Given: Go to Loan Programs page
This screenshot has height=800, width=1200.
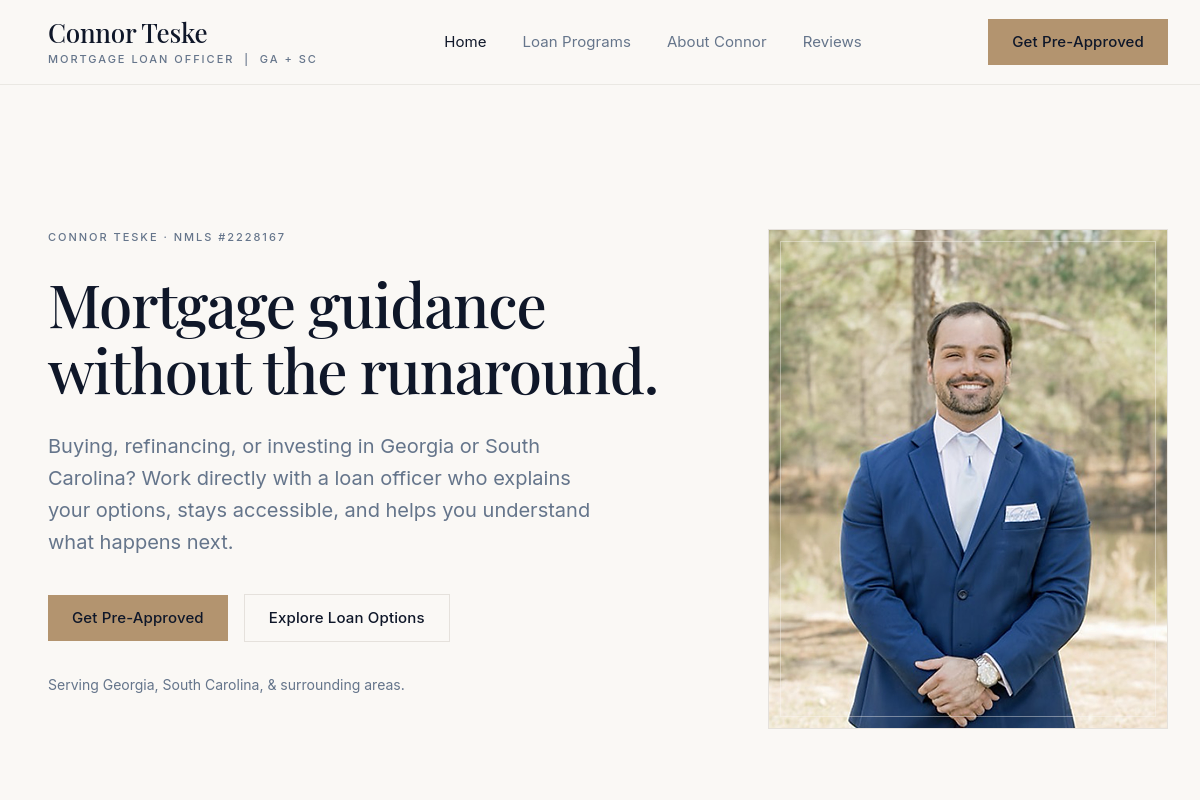Looking at the screenshot, I should coord(576,42).
